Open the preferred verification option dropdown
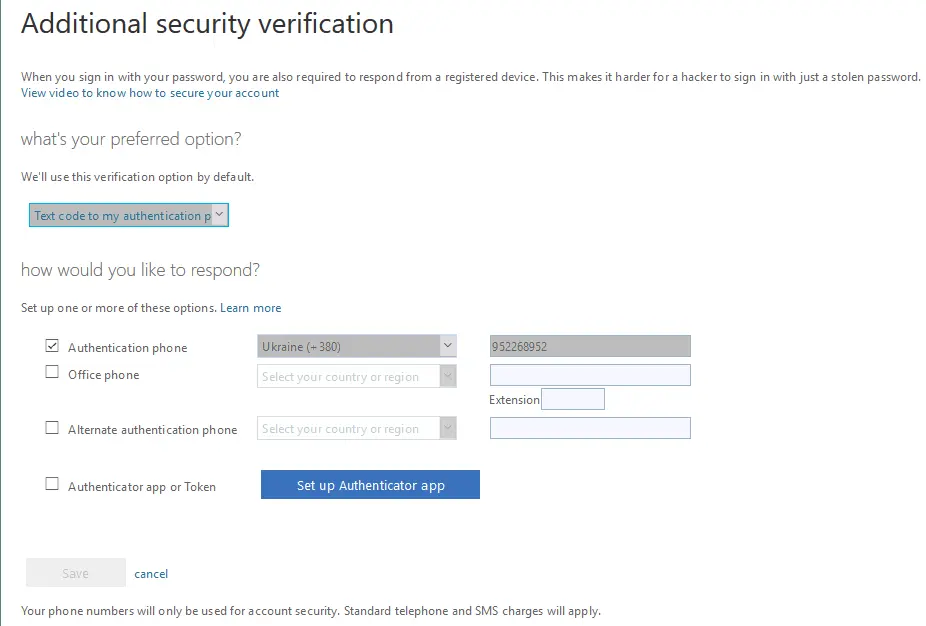The width and height of the screenshot is (926, 626). click(x=129, y=216)
